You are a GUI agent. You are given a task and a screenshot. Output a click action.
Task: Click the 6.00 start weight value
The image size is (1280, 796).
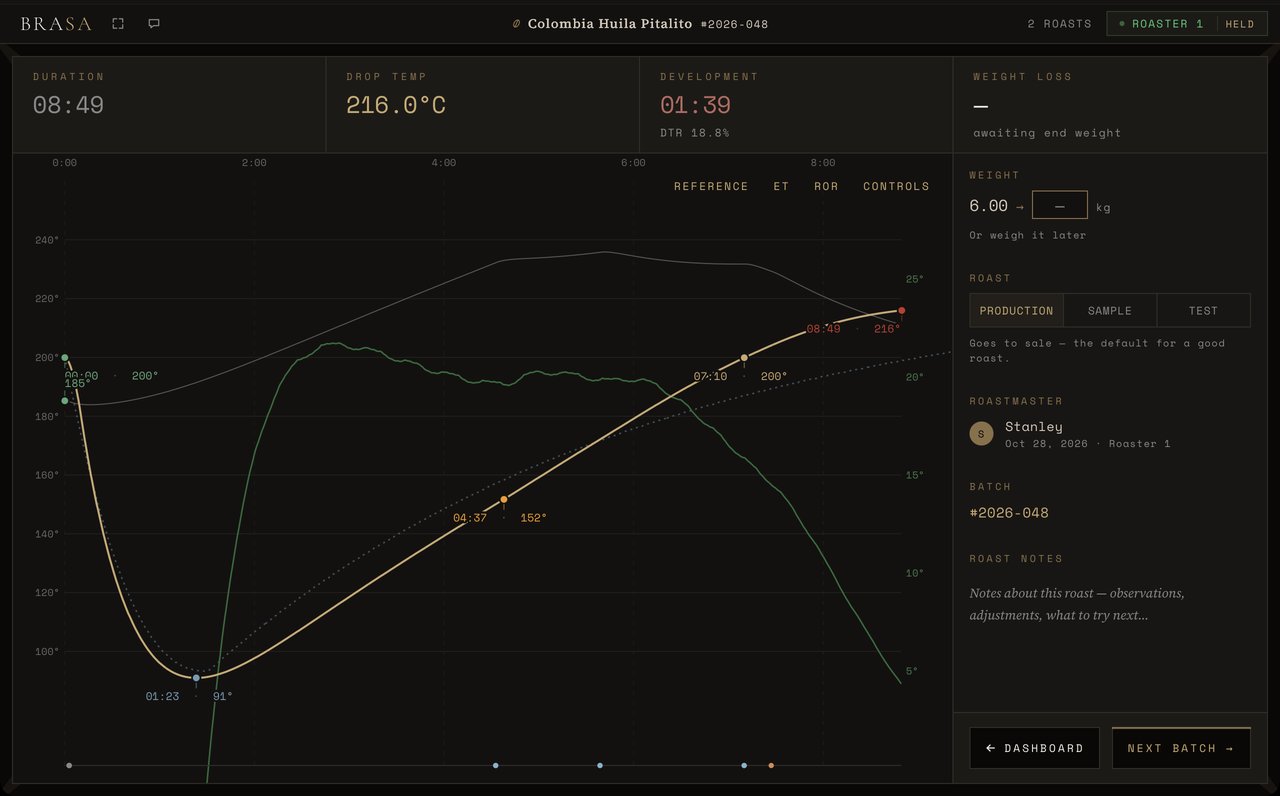(x=988, y=205)
